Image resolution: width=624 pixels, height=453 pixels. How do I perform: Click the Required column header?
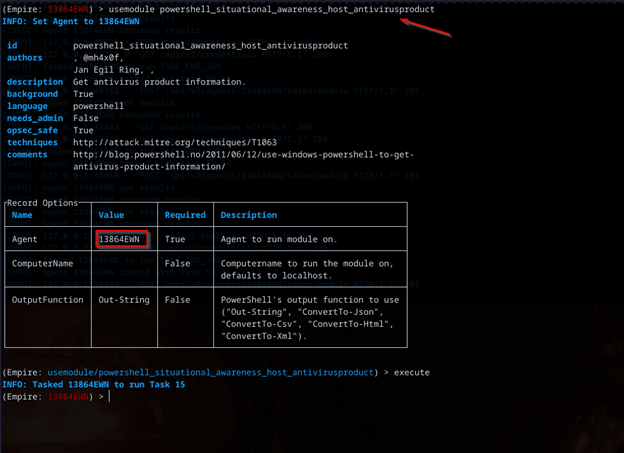[185, 215]
